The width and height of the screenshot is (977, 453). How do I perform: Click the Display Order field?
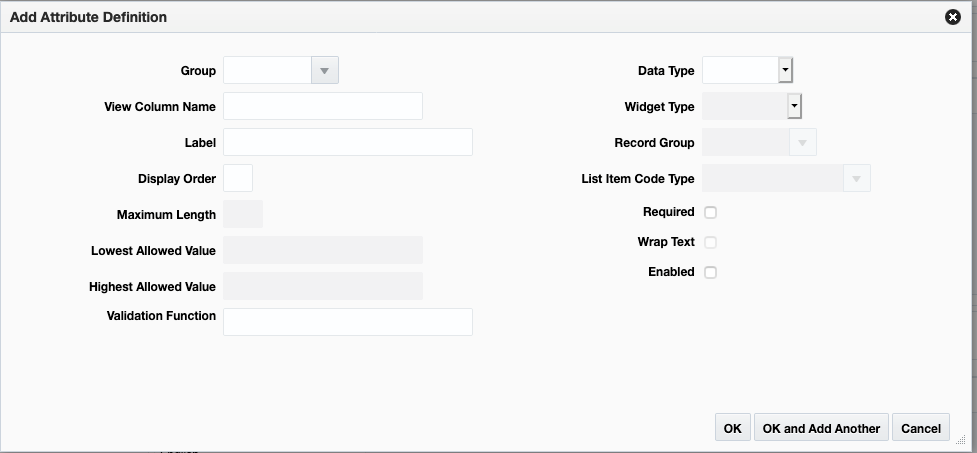pyautogui.click(x=238, y=178)
